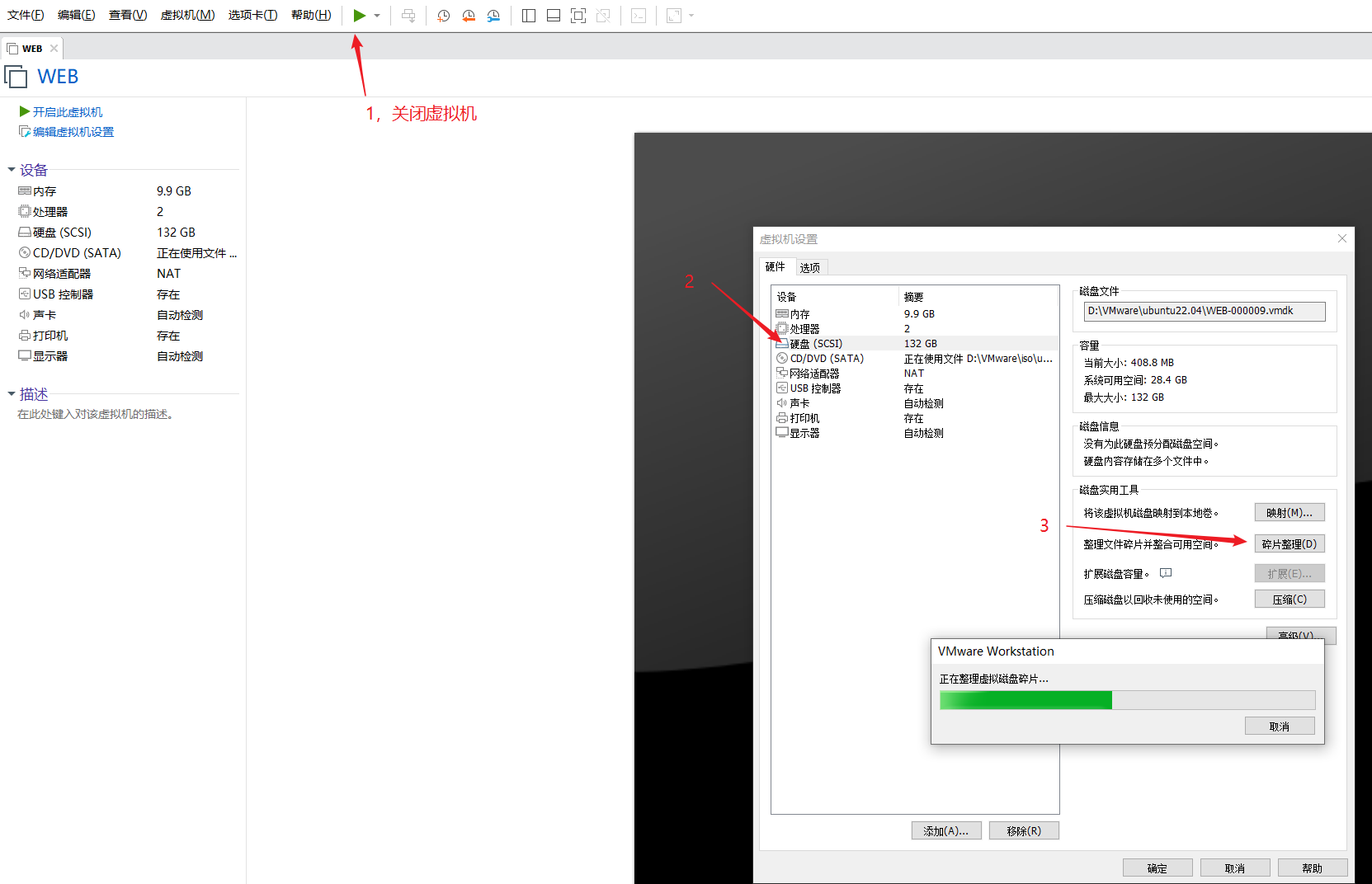Viewport: 1372px width, 884px height.
Task: Toggle the thumbnail bar view icon
Action: [x=554, y=16]
